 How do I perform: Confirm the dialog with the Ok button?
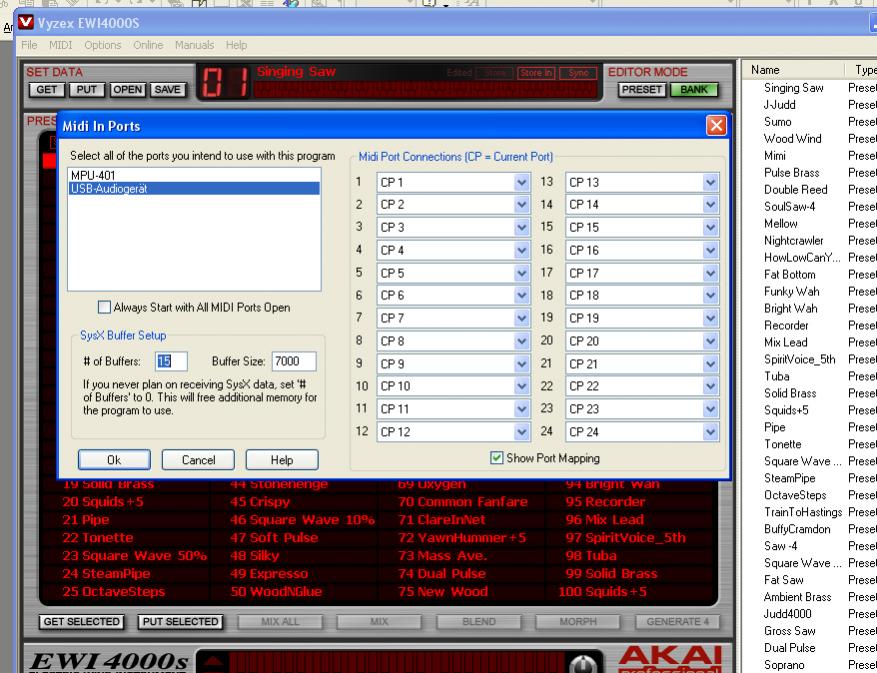[x=114, y=460]
